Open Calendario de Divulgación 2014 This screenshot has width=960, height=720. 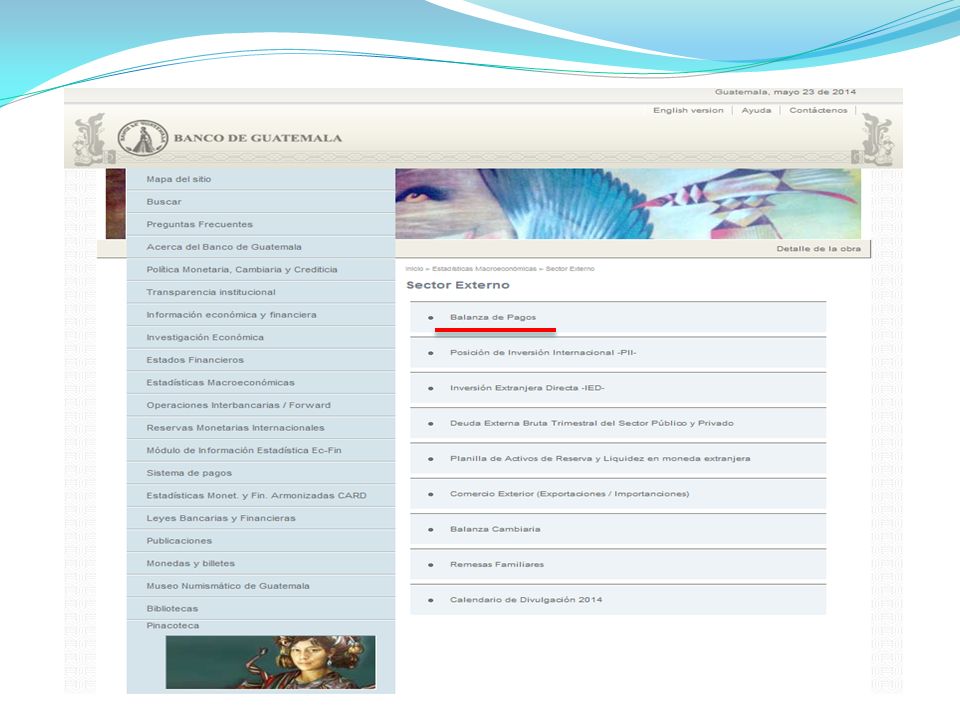point(526,601)
